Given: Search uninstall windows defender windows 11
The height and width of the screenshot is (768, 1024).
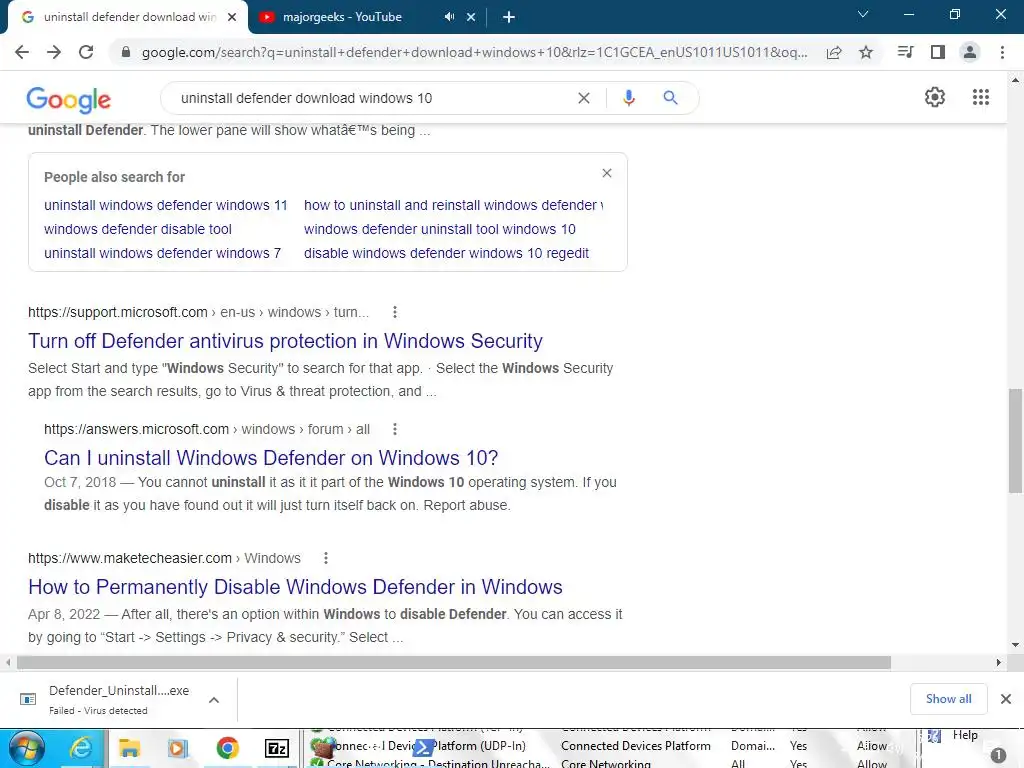Looking at the screenshot, I should 165,205.
